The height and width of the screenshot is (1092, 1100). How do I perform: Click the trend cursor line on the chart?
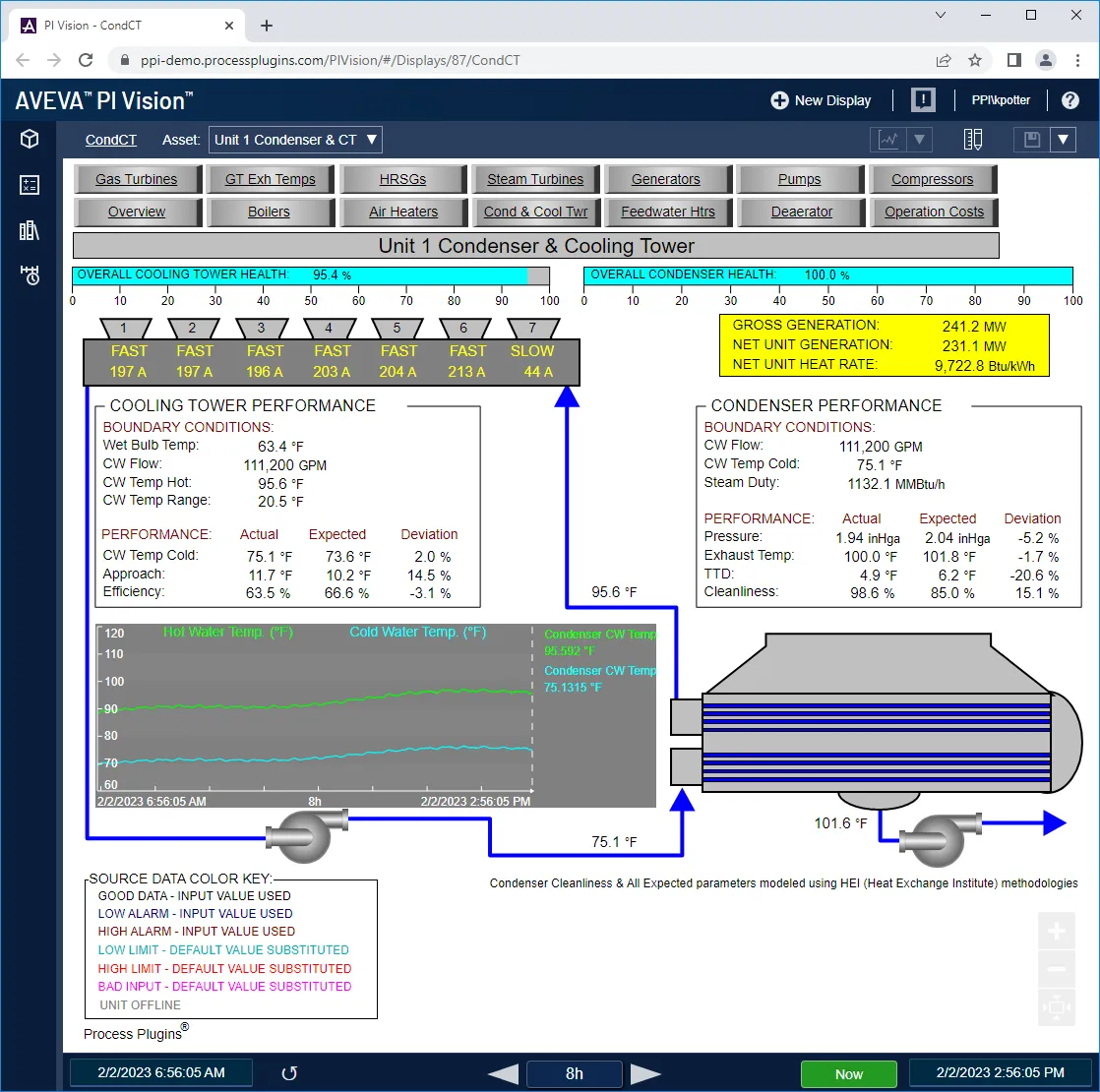(531, 709)
